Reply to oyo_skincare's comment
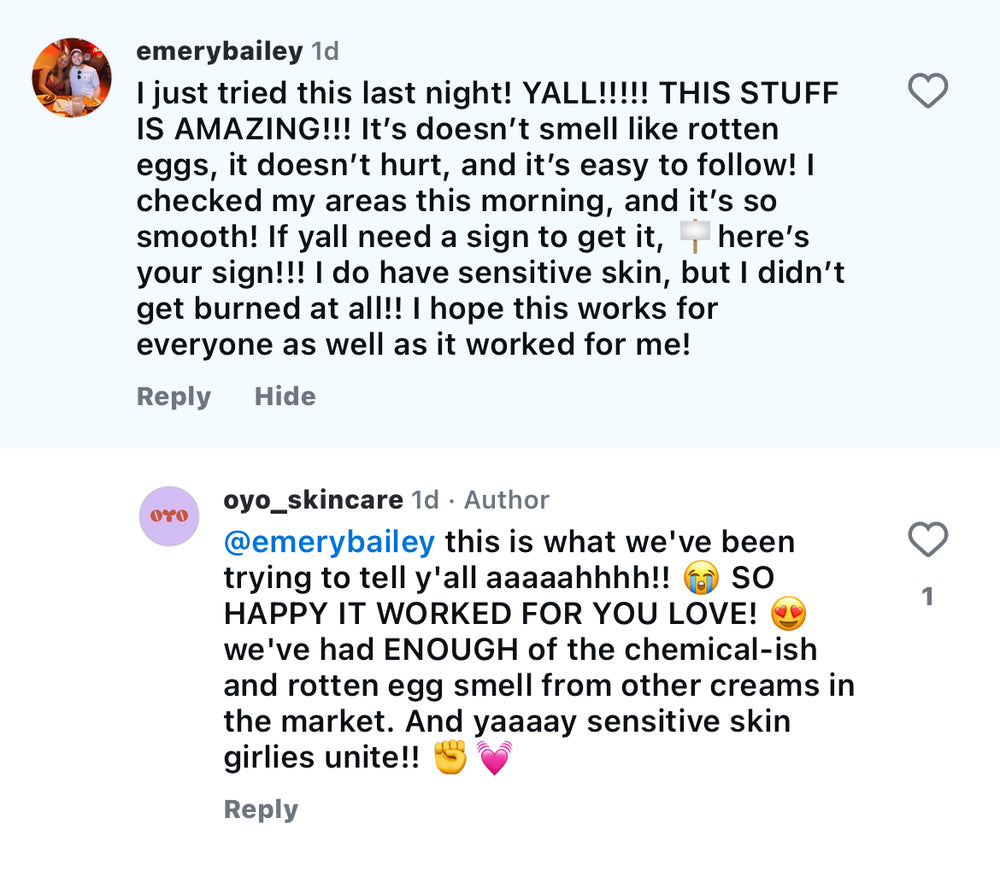The image size is (1000, 877). [260, 810]
